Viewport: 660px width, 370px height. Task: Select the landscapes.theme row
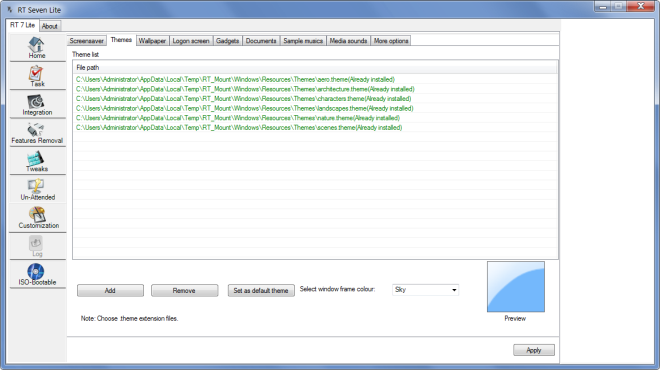tap(315, 109)
